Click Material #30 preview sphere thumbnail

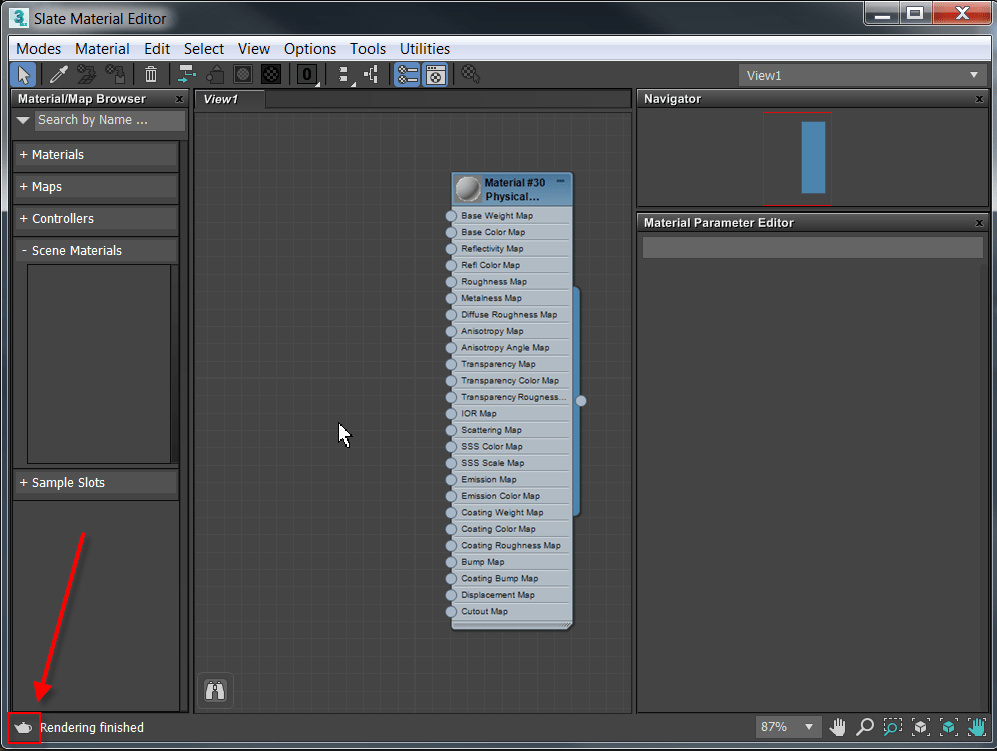pyautogui.click(x=468, y=189)
